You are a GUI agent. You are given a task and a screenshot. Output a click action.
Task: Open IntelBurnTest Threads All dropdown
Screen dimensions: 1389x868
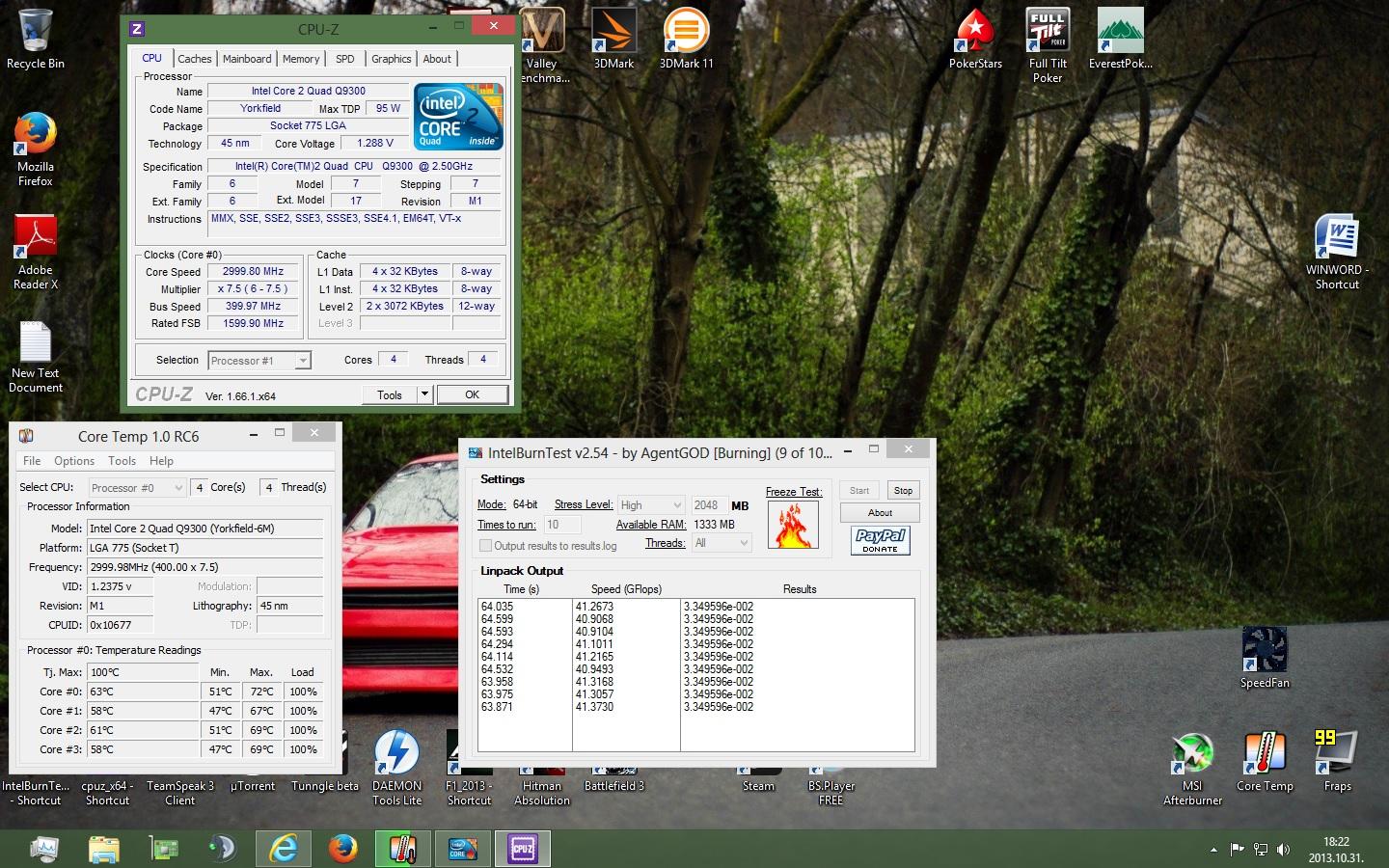[721, 543]
